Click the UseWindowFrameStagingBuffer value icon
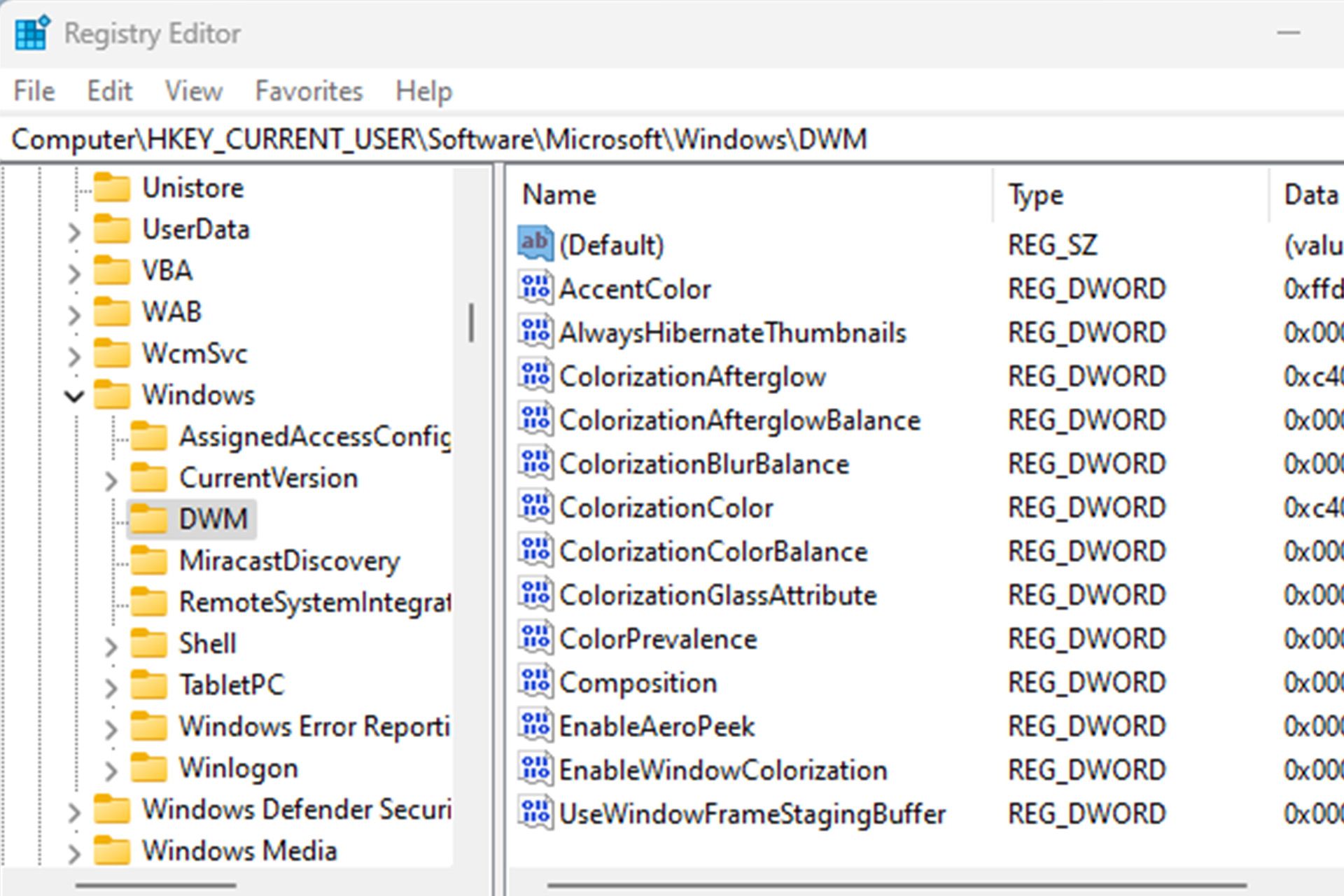This screenshot has height=896, width=1344. [x=535, y=813]
